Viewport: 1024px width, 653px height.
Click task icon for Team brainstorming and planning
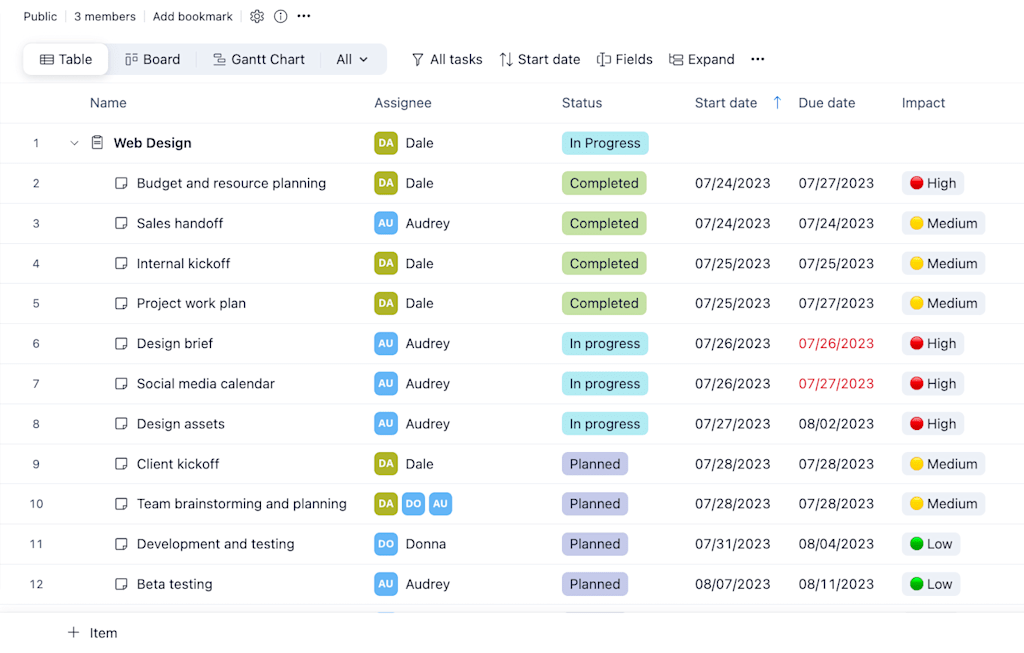pos(121,504)
